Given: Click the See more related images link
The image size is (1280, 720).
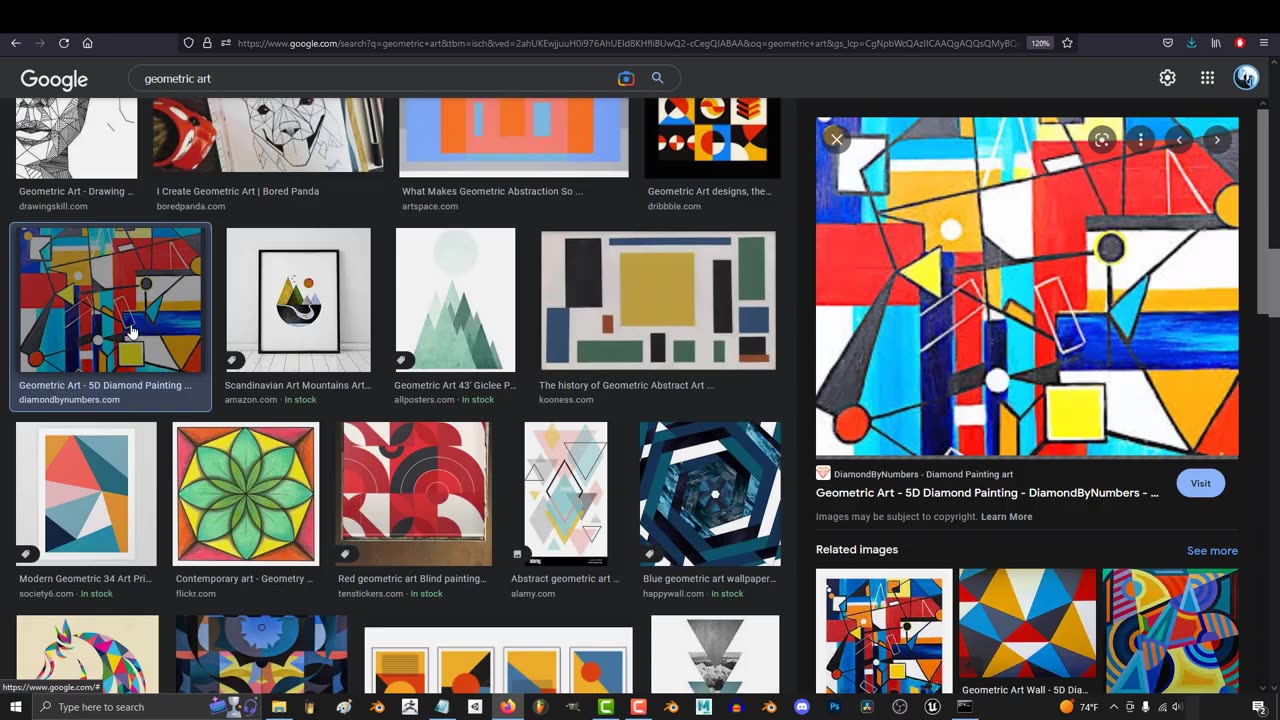Looking at the screenshot, I should coord(1212,551).
